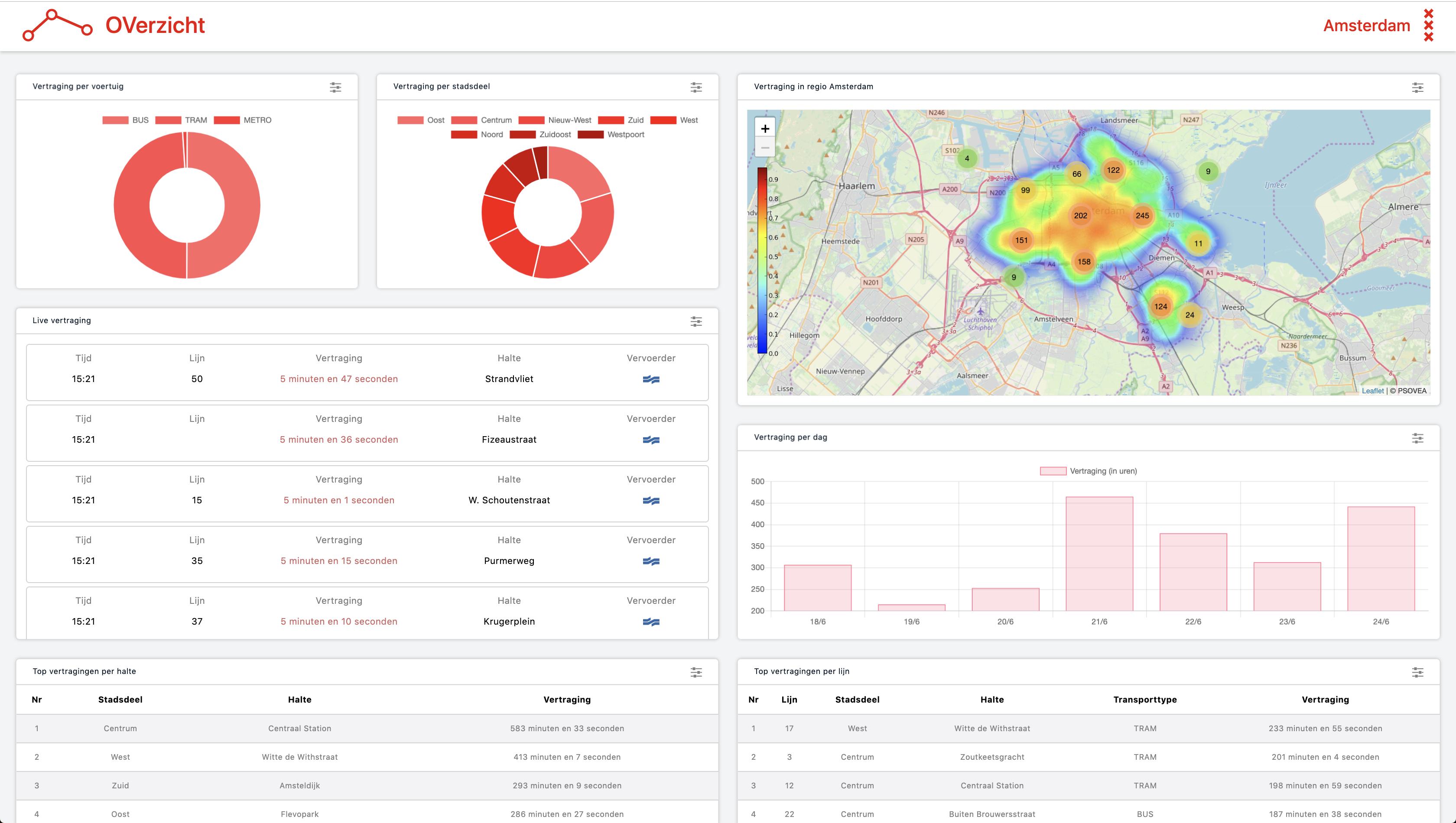The width and height of the screenshot is (1456, 823).
Task: Click the OVerzicht route logo icon
Action: (57, 26)
